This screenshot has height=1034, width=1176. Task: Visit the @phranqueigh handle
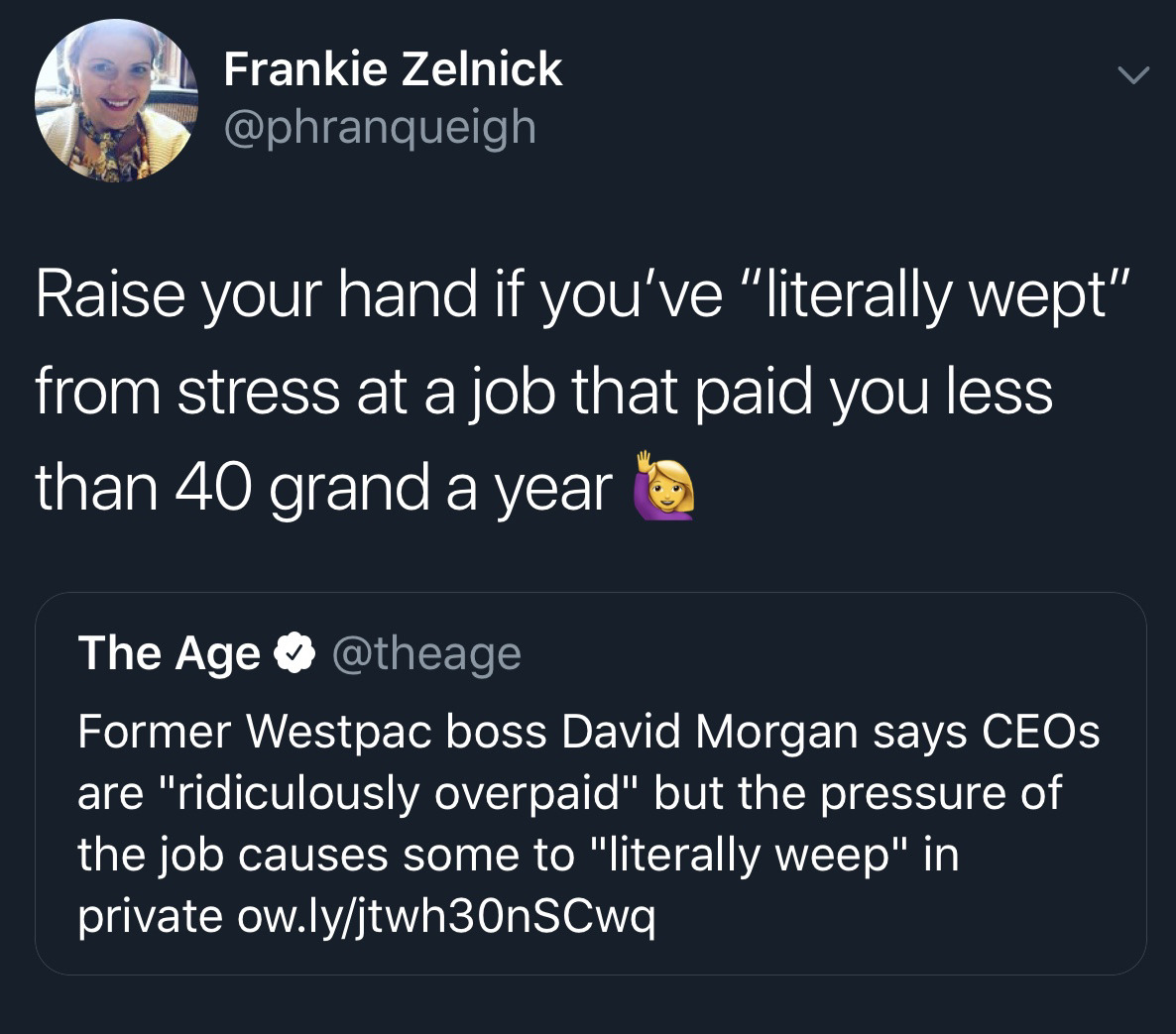click(380, 127)
